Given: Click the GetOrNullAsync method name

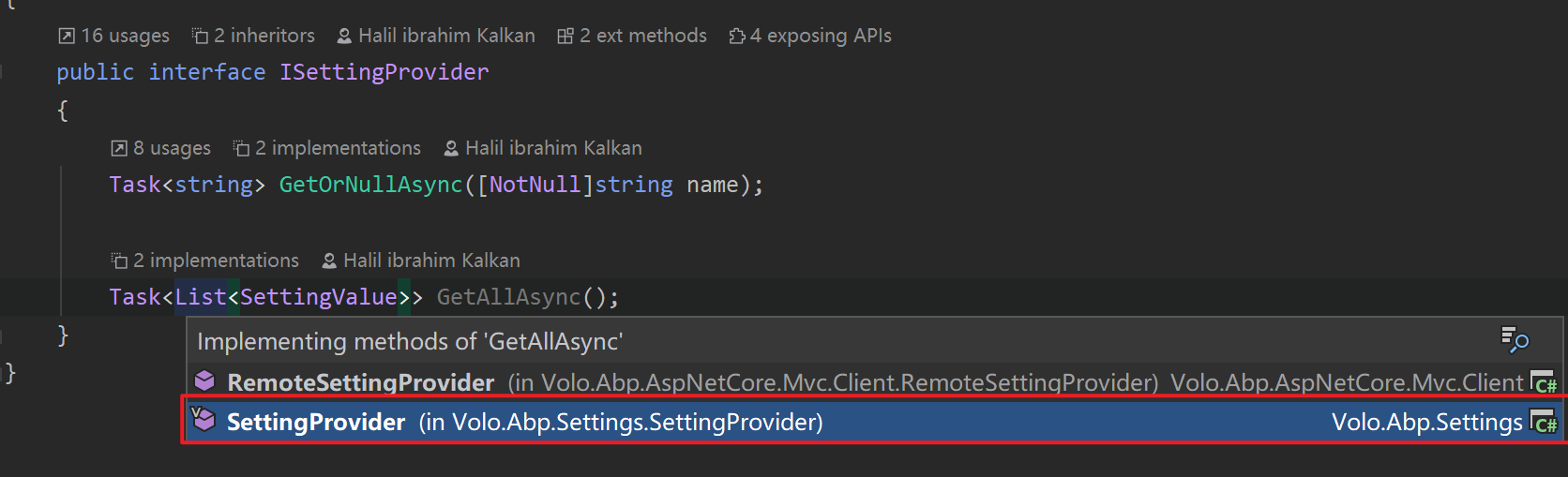Looking at the screenshot, I should tap(371, 185).
